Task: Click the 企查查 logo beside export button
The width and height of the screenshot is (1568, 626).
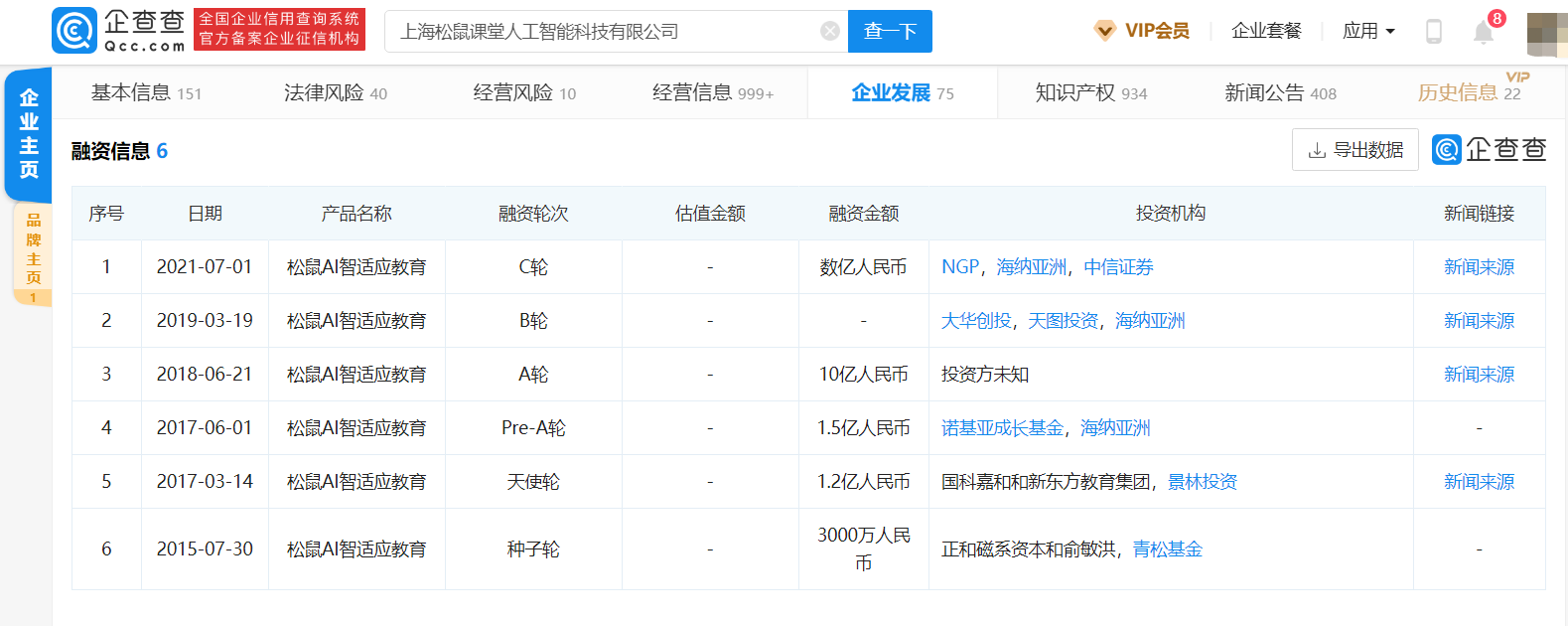Action: pos(1490,149)
